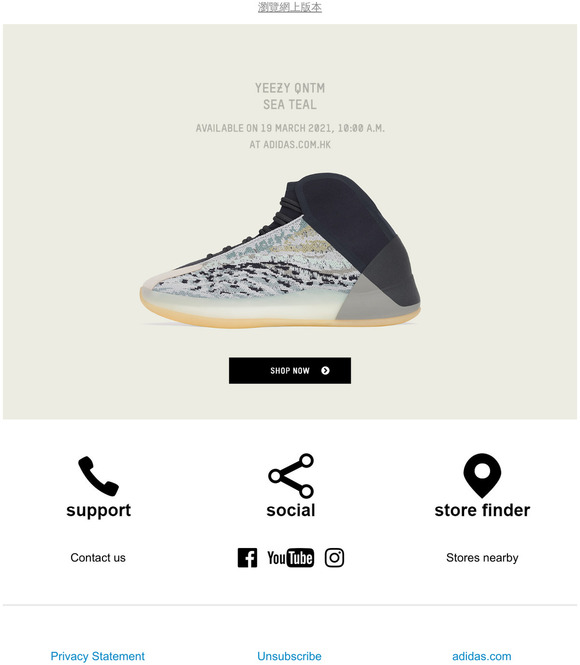Open the Facebook icon link
This screenshot has width=580, height=665.
[x=247, y=558]
